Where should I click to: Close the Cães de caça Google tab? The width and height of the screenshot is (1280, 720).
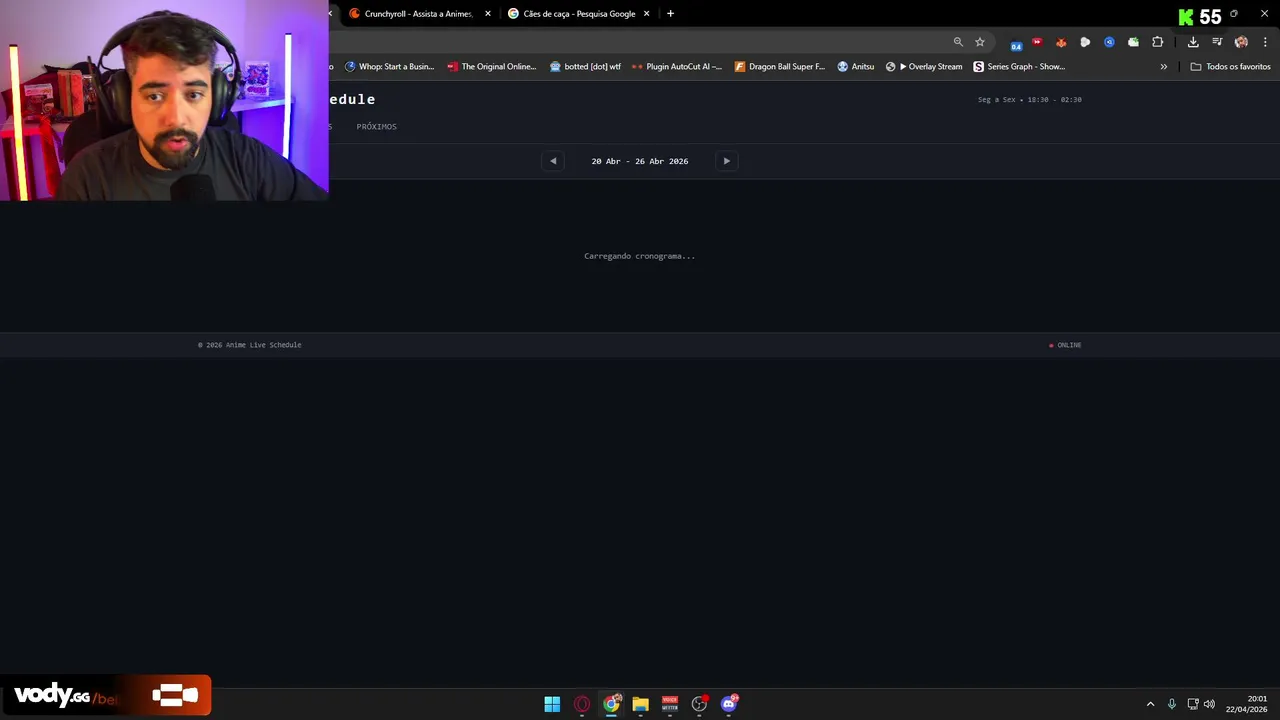[646, 14]
